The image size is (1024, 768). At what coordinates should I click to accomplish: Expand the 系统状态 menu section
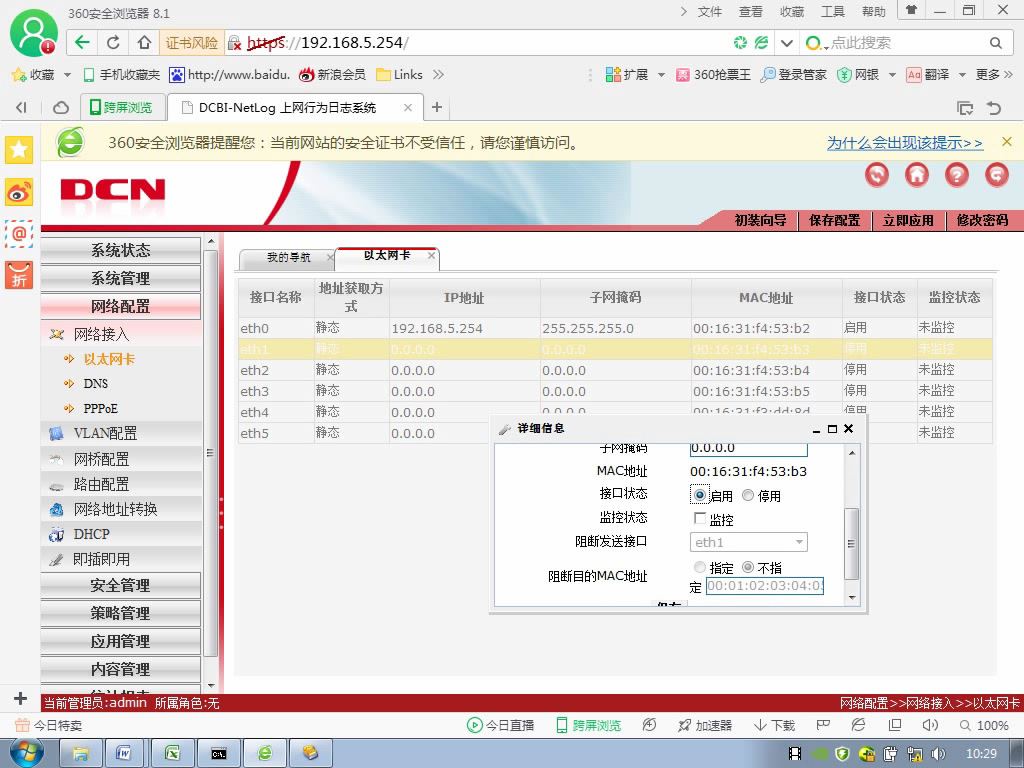(121, 250)
